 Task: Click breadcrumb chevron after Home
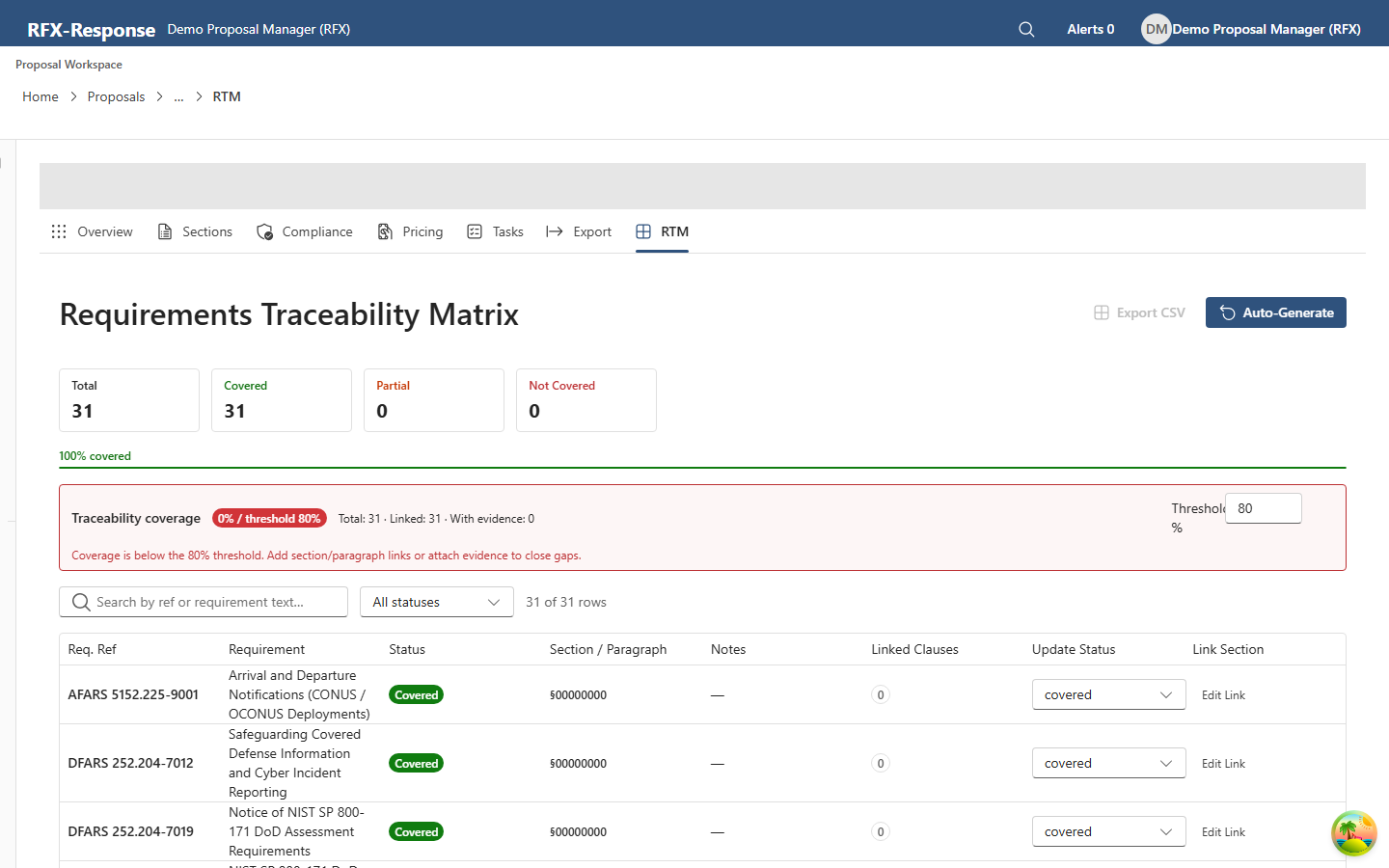(73, 96)
